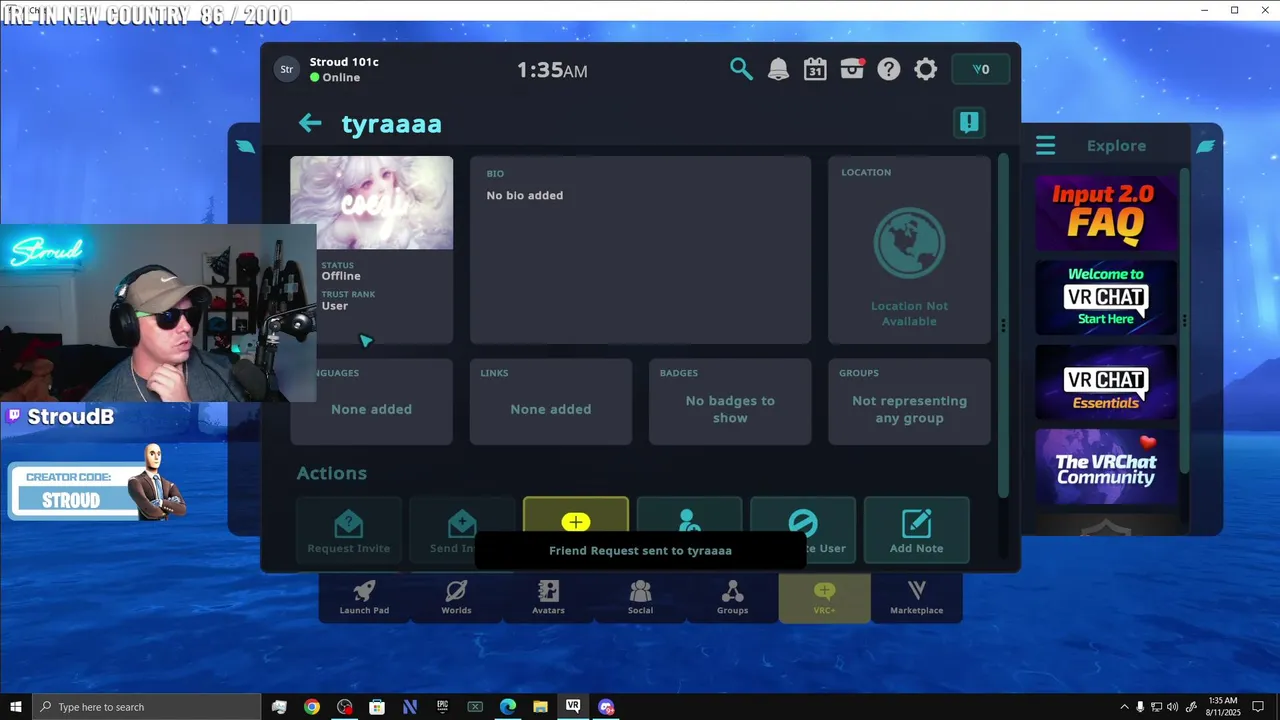1280x720 pixels.
Task: Open the notifications bell
Action: pyautogui.click(x=778, y=69)
